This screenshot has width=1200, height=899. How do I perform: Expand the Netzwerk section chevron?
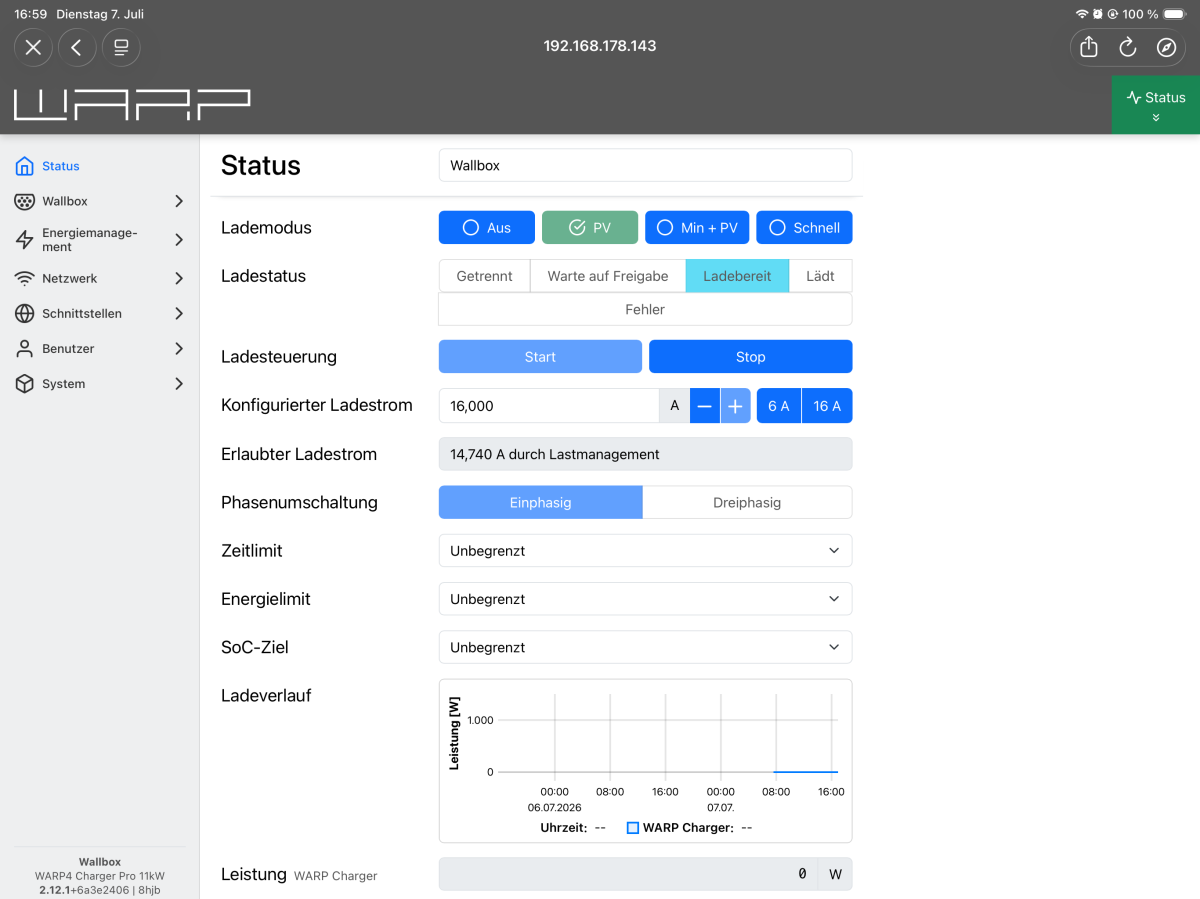tap(179, 278)
